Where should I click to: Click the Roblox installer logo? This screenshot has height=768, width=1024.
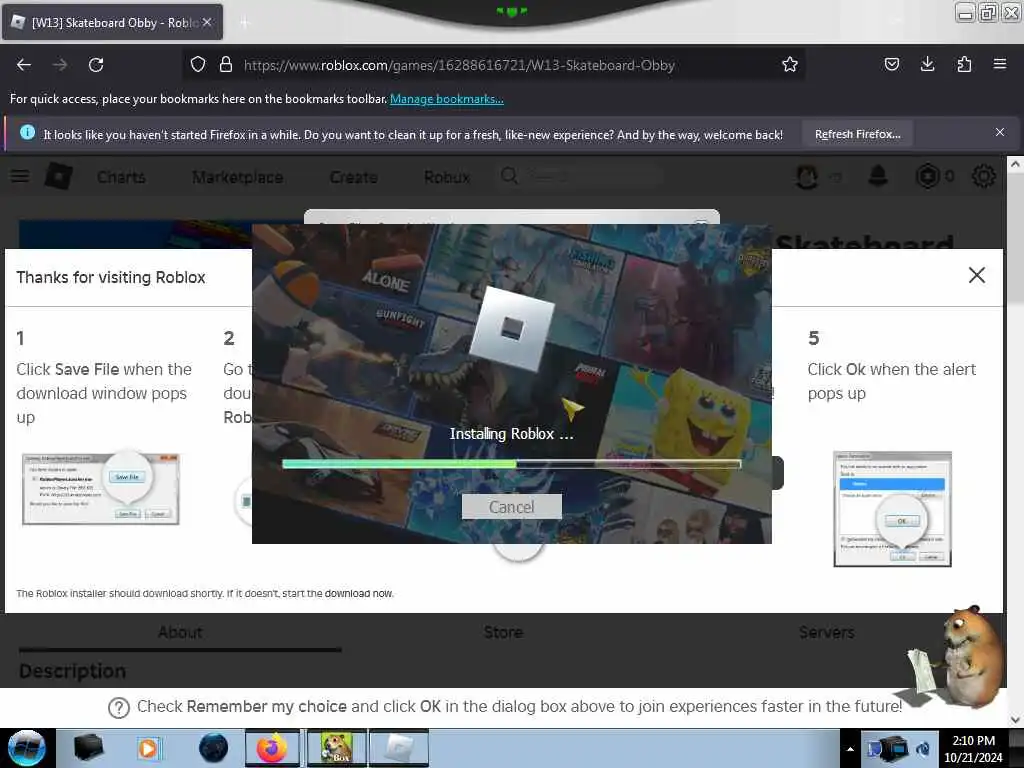511,328
